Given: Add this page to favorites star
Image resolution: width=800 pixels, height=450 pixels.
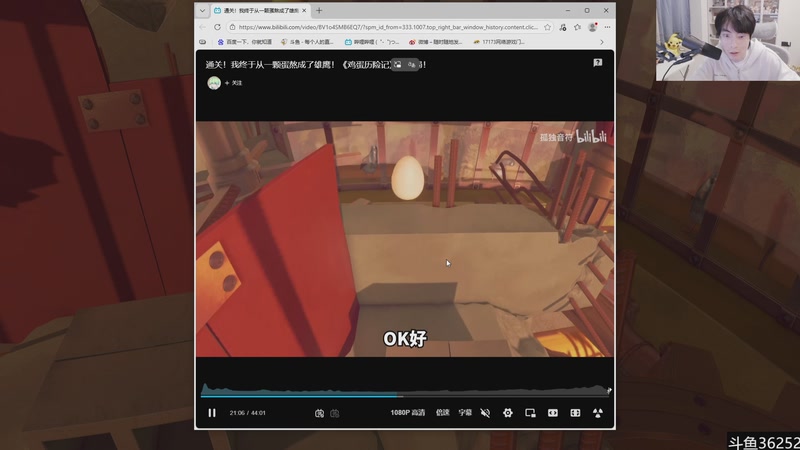Looking at the screenshot, I should point(547,27).
